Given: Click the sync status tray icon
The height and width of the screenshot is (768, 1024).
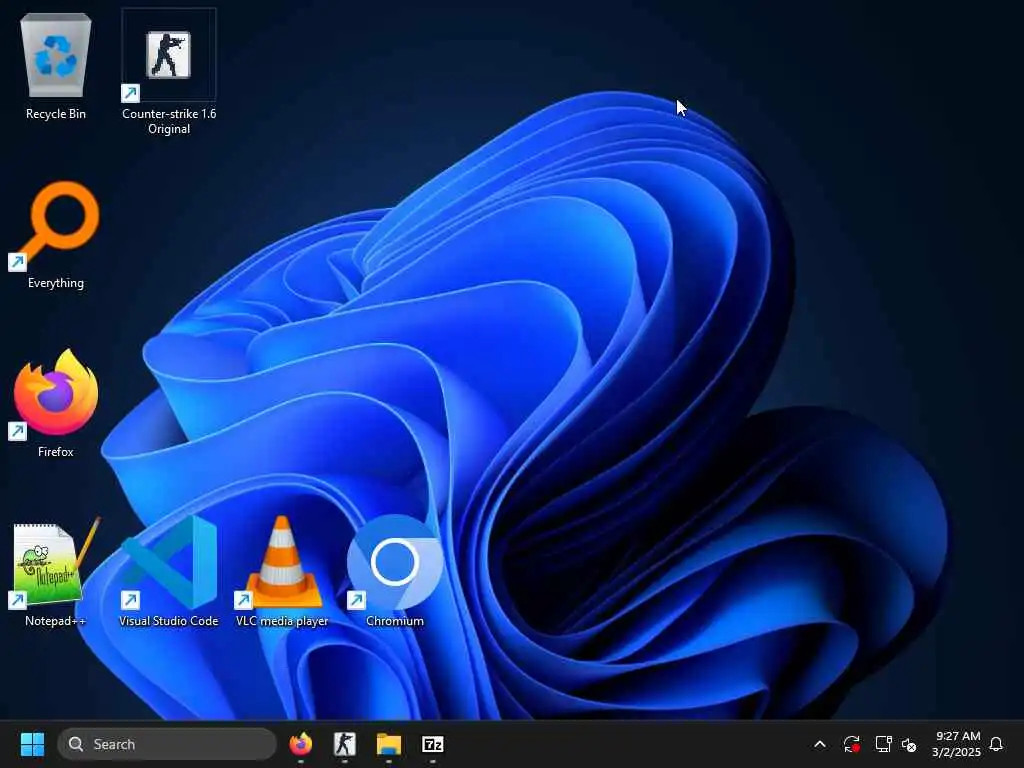Looking at the screenshot, I should [x=852, y=744].
